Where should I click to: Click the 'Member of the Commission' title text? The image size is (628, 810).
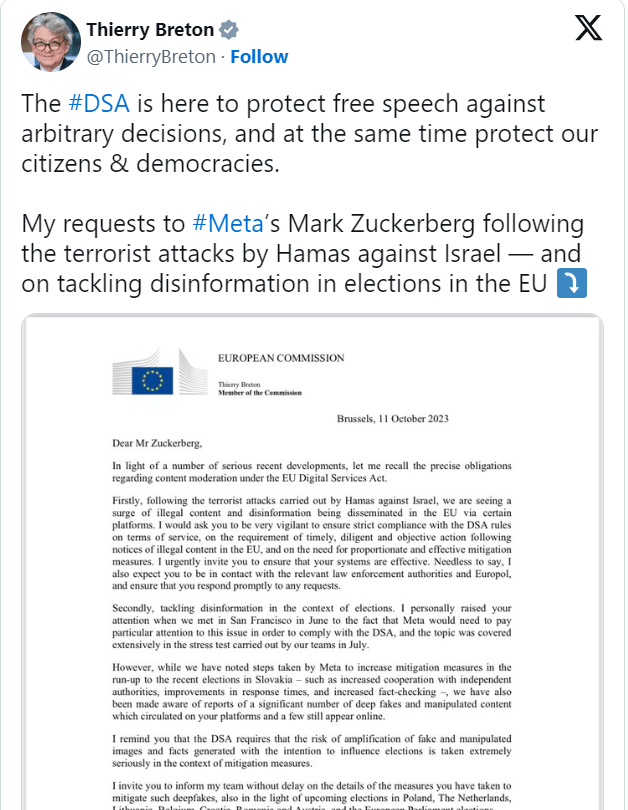point(260,392)
